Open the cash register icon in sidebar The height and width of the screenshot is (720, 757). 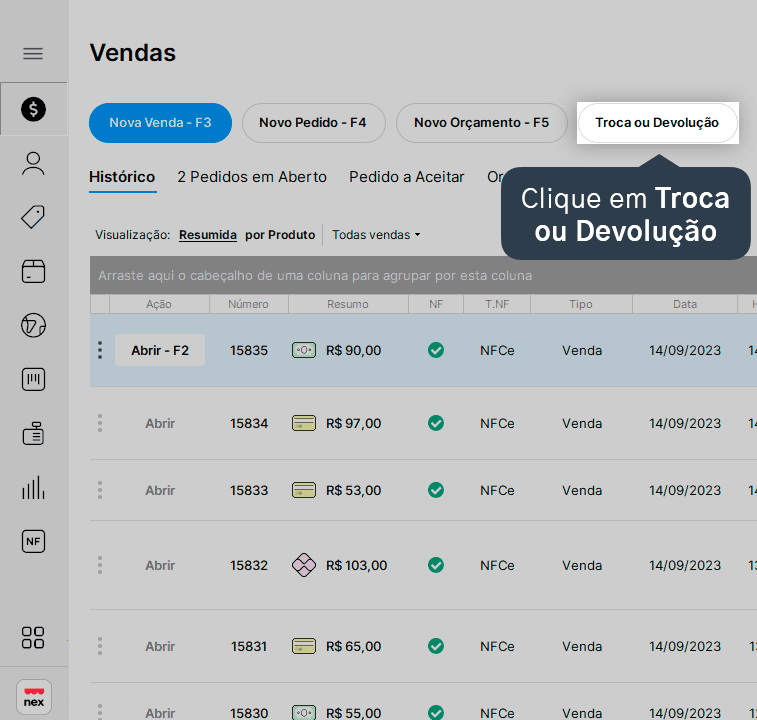(33, 433)
